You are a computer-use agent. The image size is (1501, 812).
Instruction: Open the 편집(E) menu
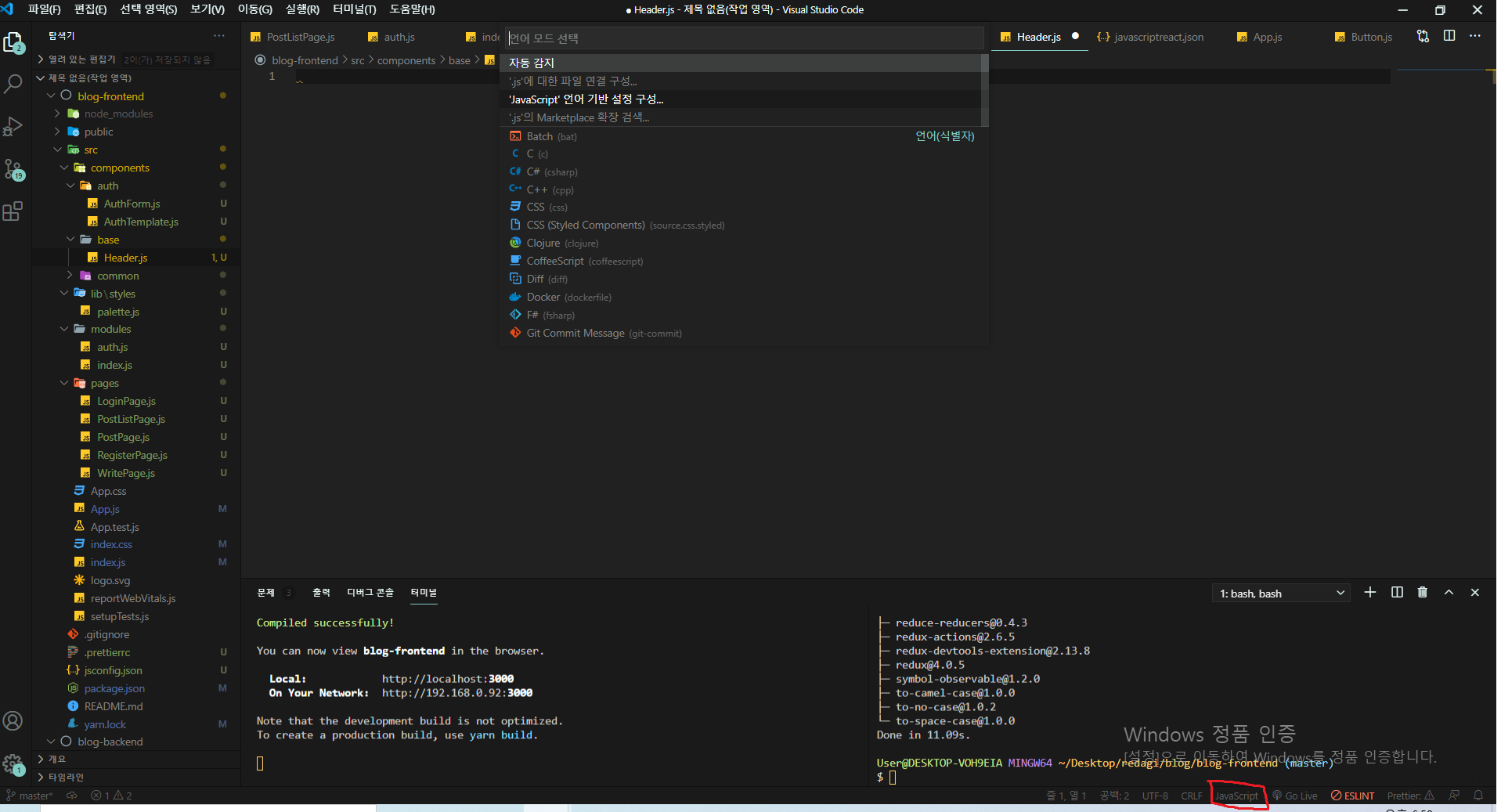click(x=90, y=9)
